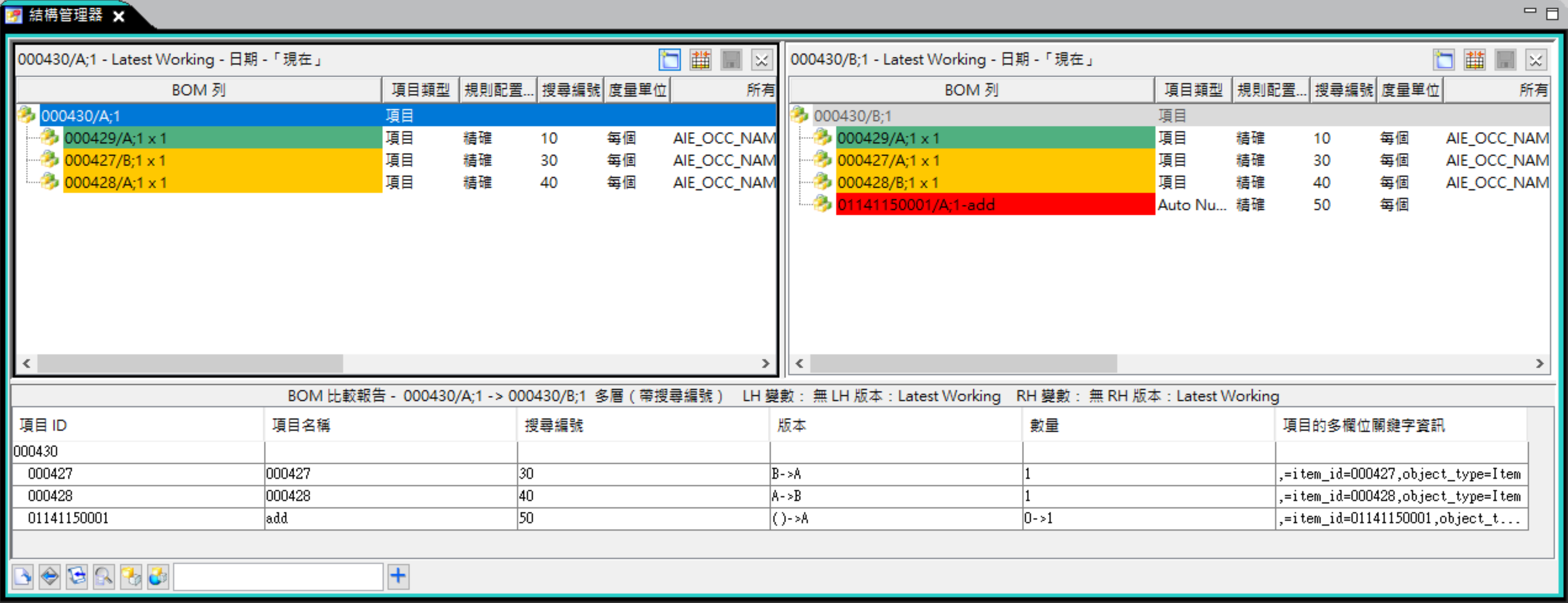The width and height of the screenshot is (1568, 603).
Task: Click the empty text field in bottom toolbar
Action: [278, 576]
